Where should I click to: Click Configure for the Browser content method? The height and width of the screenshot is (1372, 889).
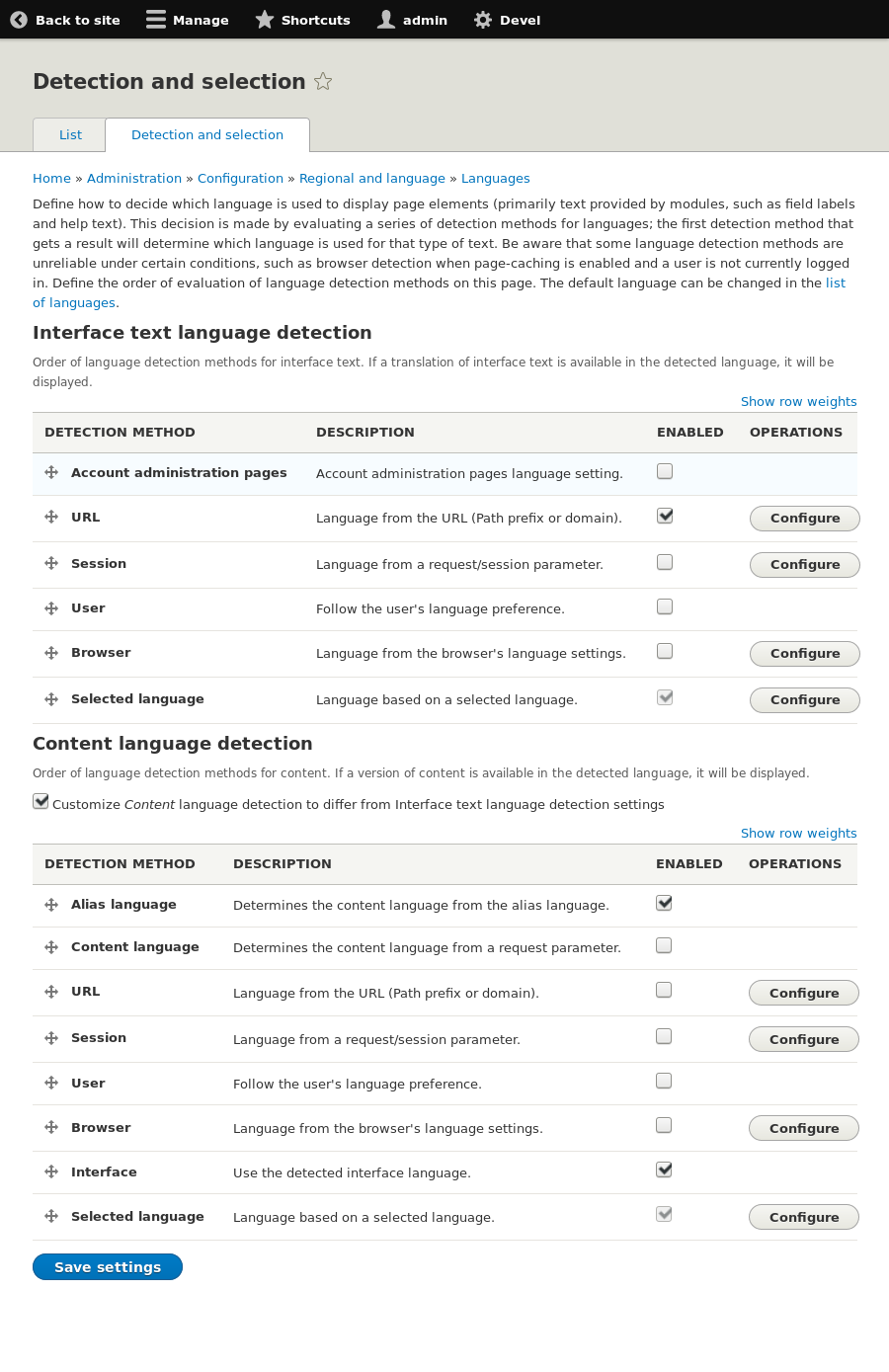coord(803,1128)
